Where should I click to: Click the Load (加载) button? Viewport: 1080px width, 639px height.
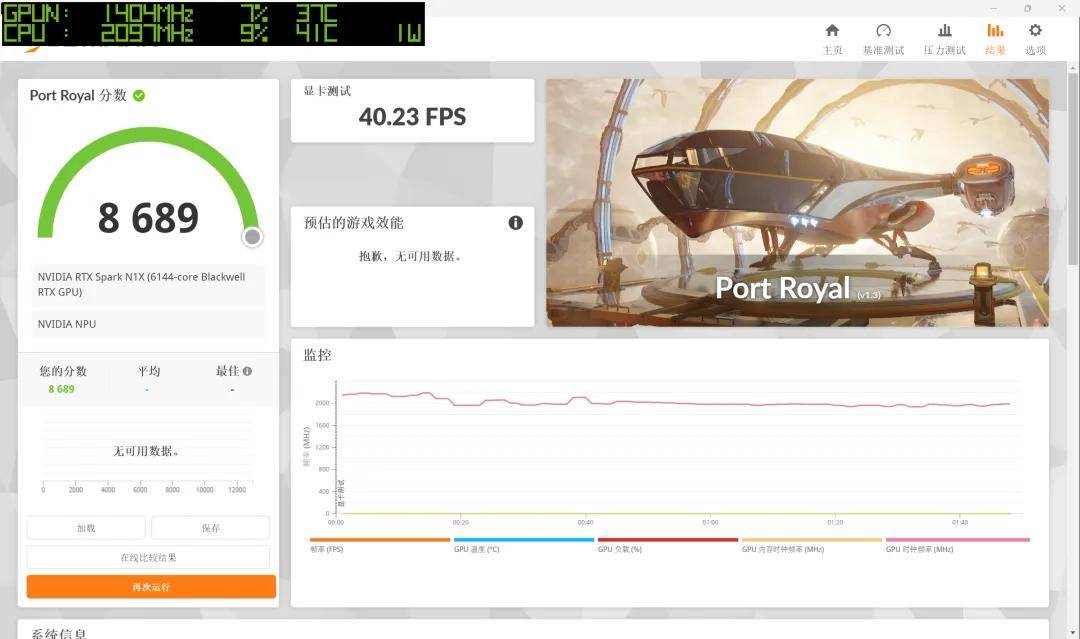(86, 528)
